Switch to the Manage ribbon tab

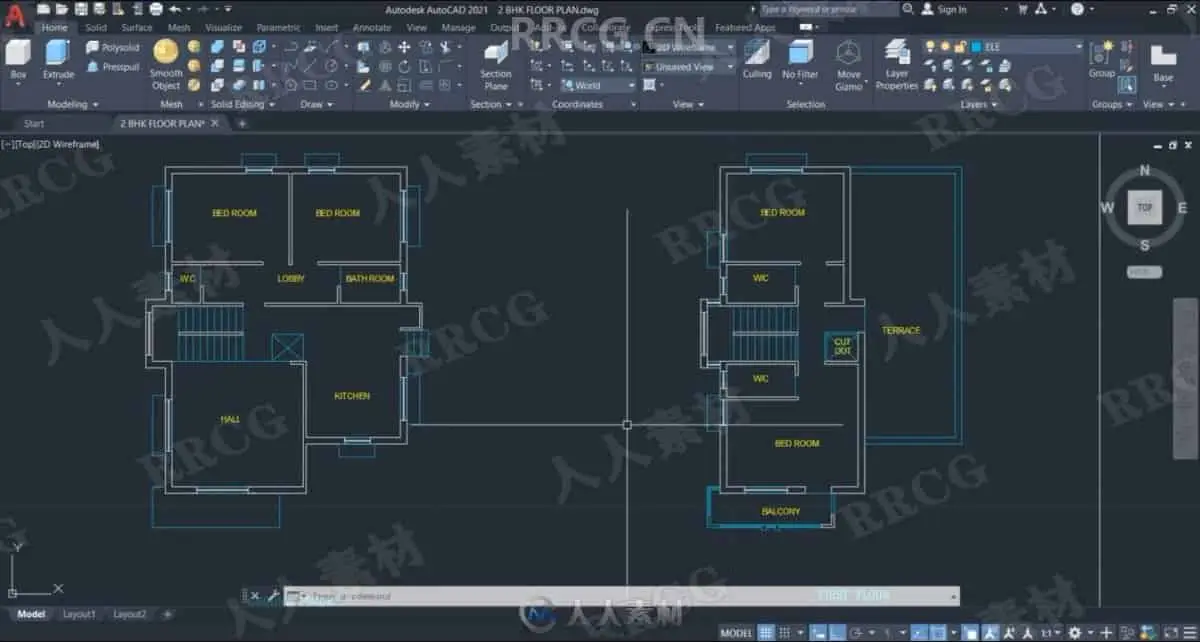click(458, 28)
